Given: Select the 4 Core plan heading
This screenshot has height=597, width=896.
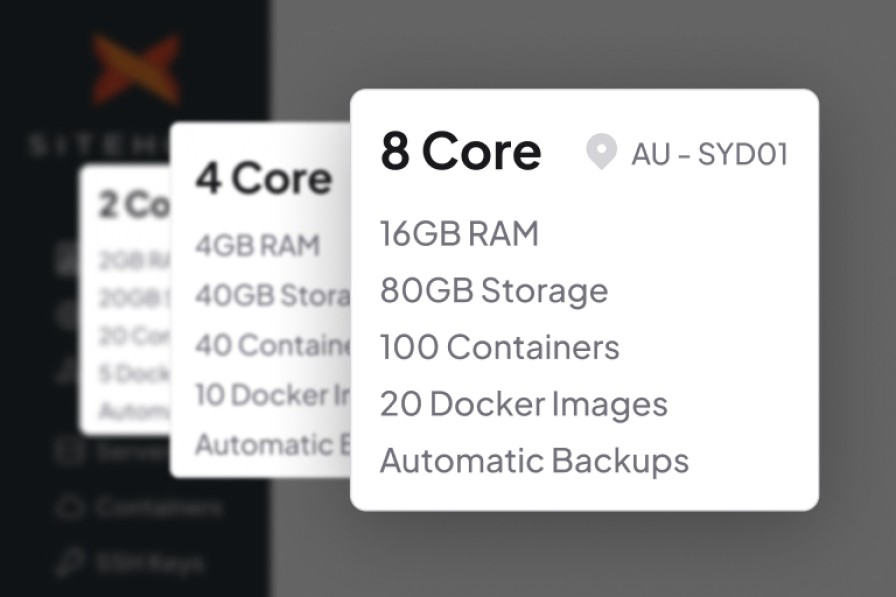Looking at the screenshot, I should click(x=263, y=178).
